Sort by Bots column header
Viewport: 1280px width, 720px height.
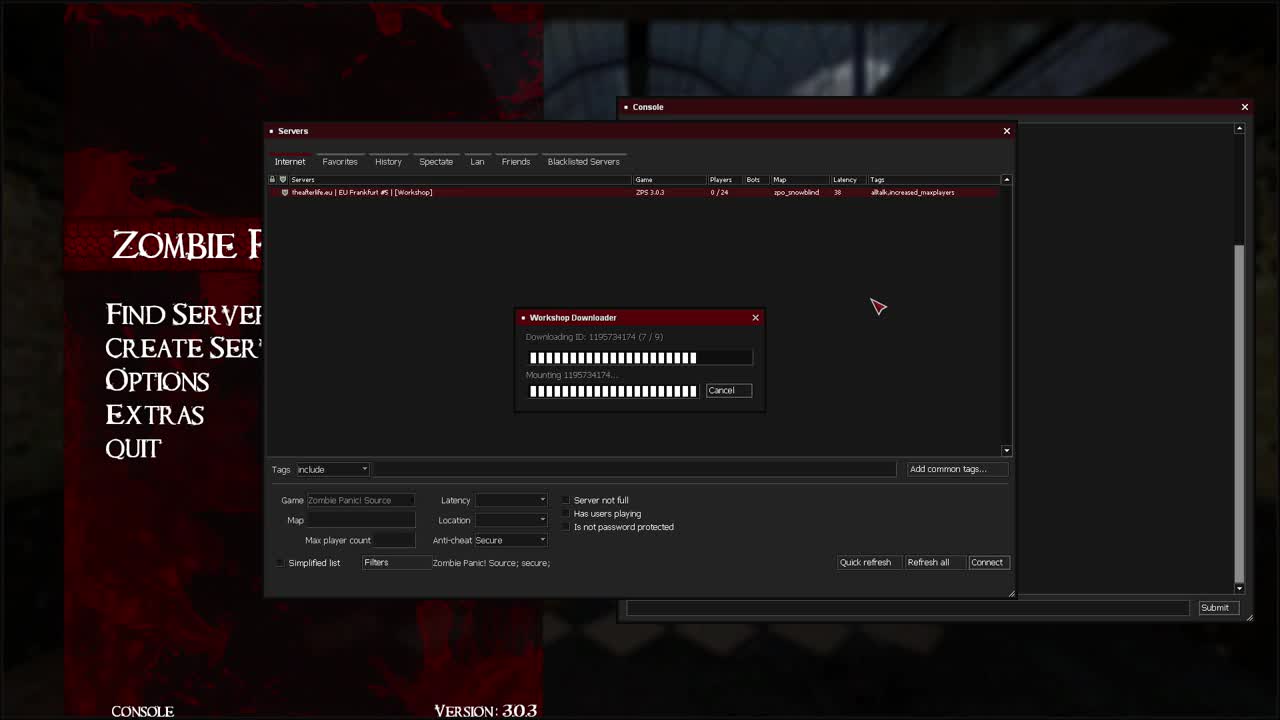(757, 180)
